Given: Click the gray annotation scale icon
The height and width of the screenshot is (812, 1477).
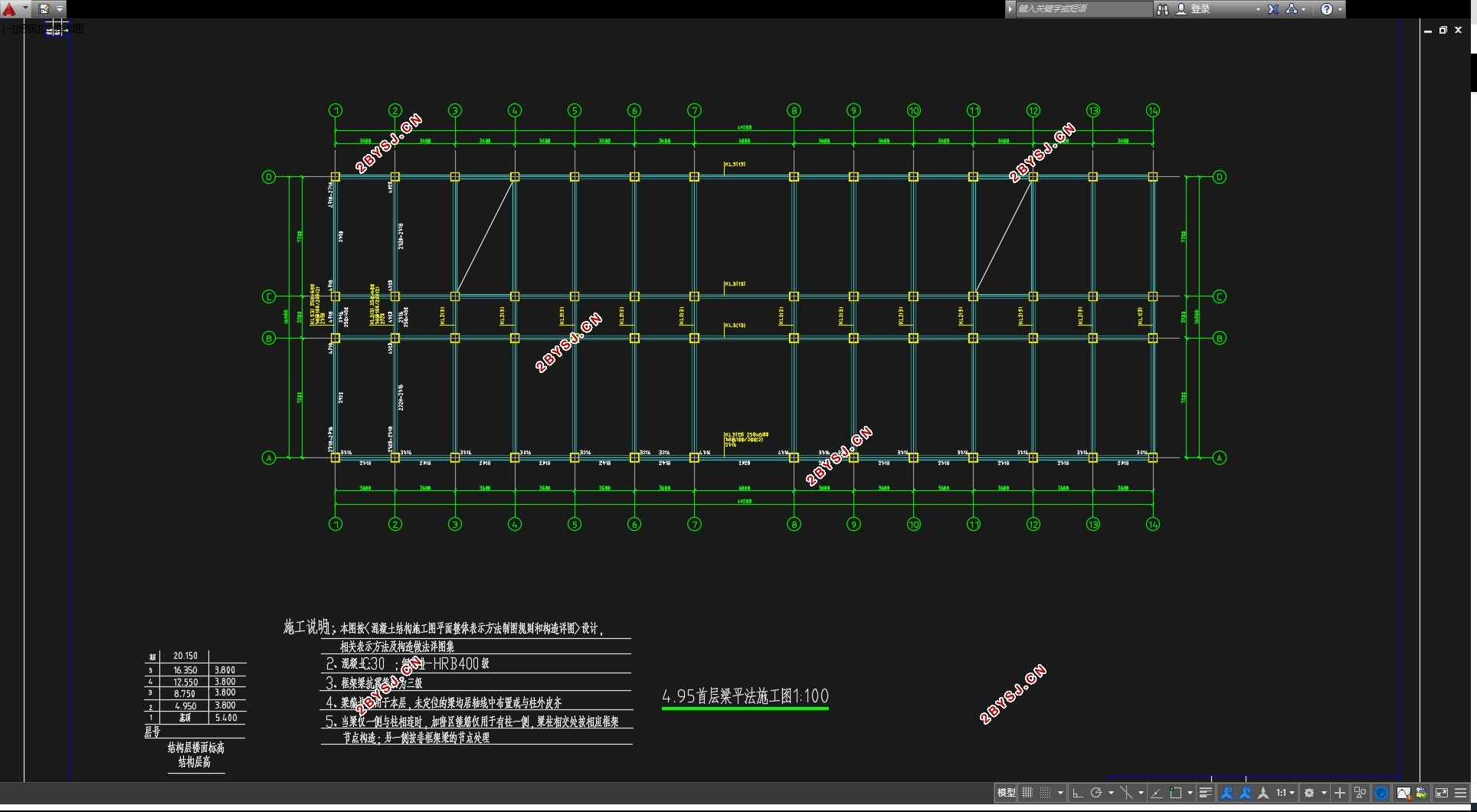Looking at the screenshot, I should (1263, 793).
